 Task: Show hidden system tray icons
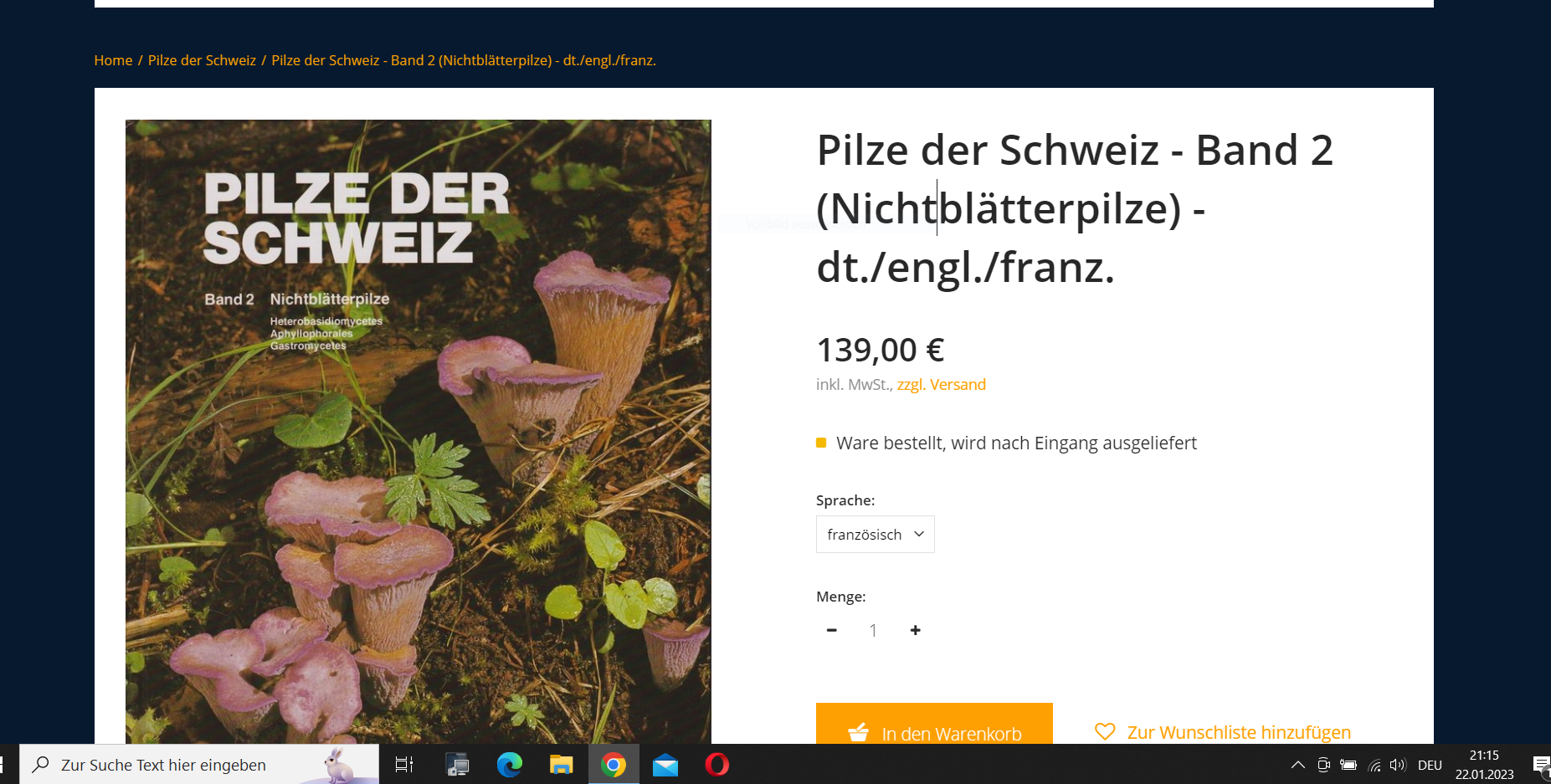[1298, 765]
